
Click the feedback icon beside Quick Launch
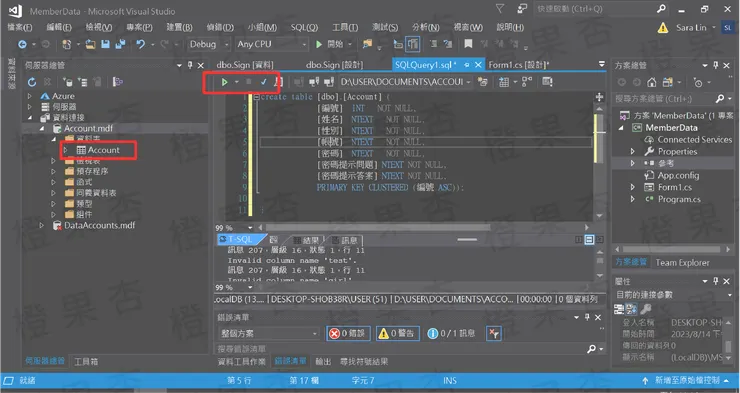click(522, 9)
